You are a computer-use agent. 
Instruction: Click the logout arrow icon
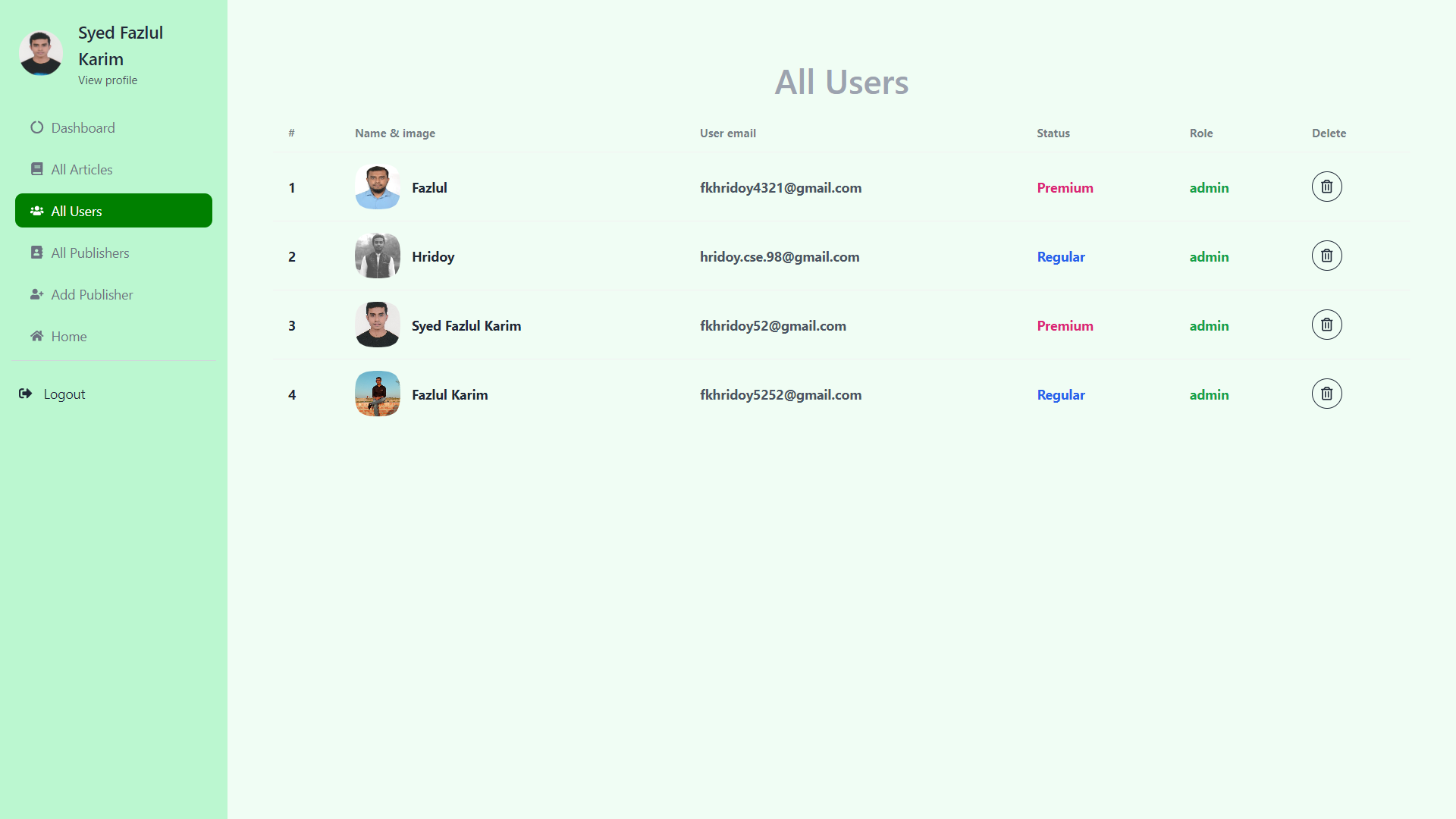click(26, 394)
